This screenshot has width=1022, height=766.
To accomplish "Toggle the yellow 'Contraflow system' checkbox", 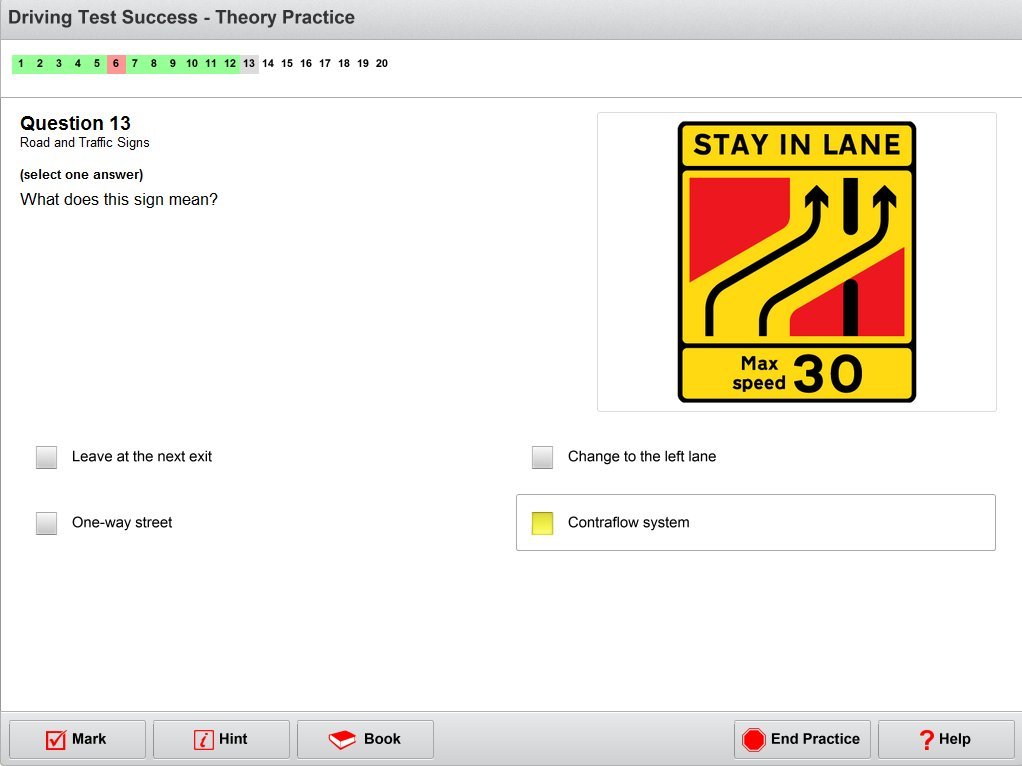I will (543, 523).
